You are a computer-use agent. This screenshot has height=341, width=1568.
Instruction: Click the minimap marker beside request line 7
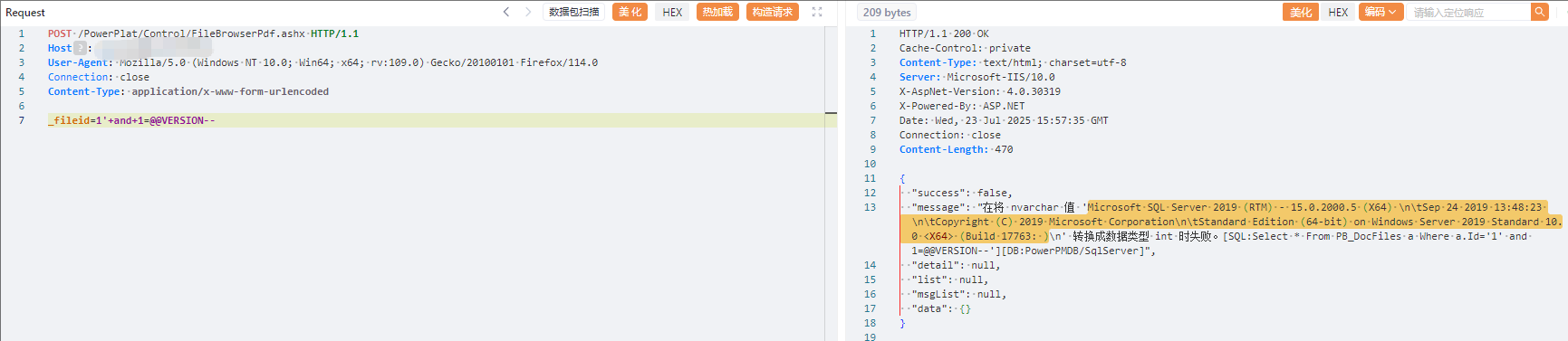[831, 114]
